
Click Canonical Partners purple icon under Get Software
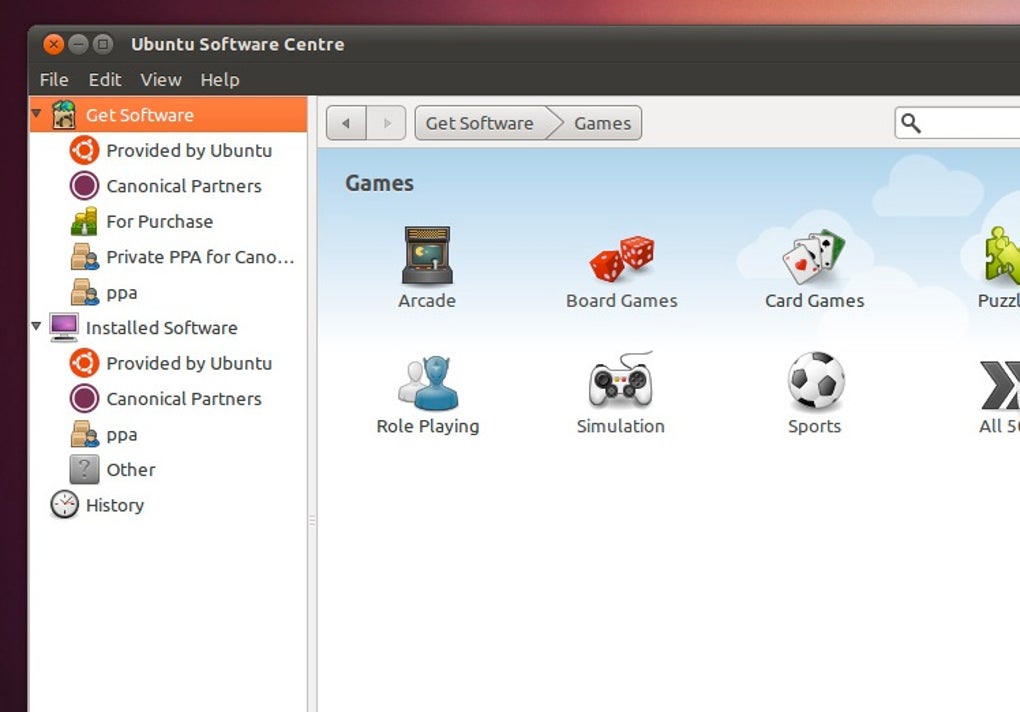[x=84, y=185]
